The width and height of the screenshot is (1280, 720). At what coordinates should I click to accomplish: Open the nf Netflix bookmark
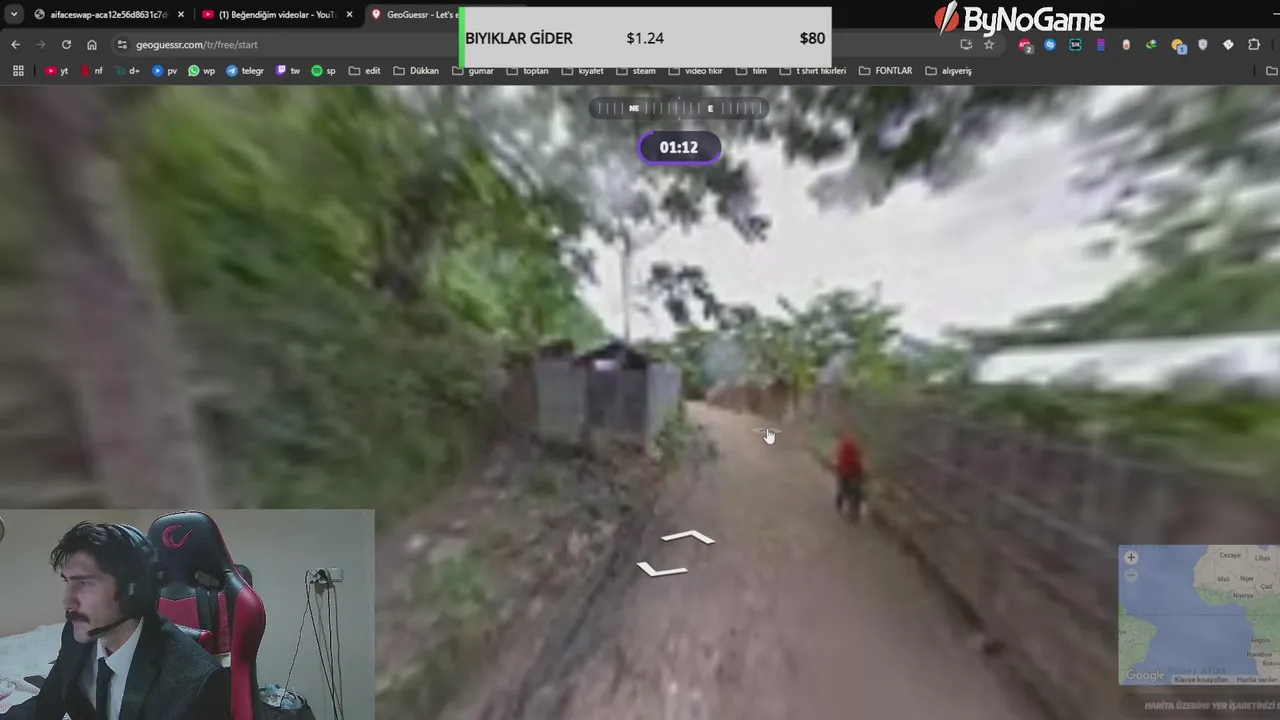(92, 71)
